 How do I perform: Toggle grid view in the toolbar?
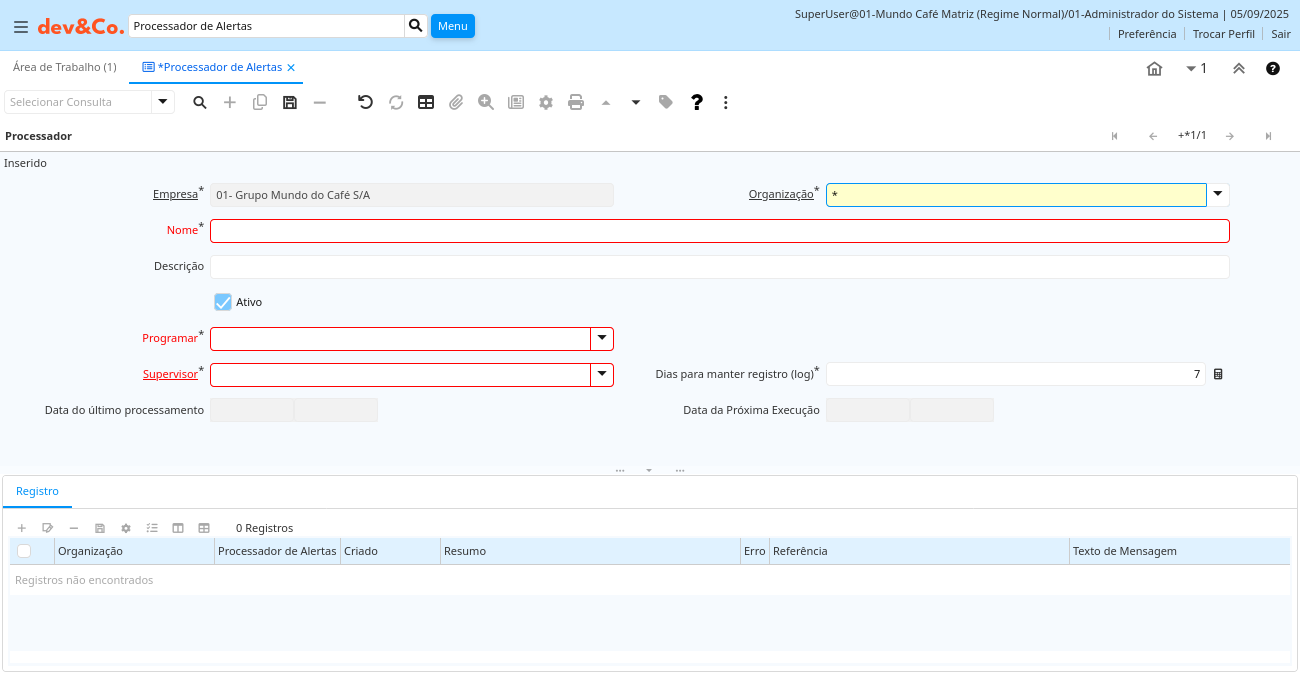pyautogui.click(x=426, y=102)
